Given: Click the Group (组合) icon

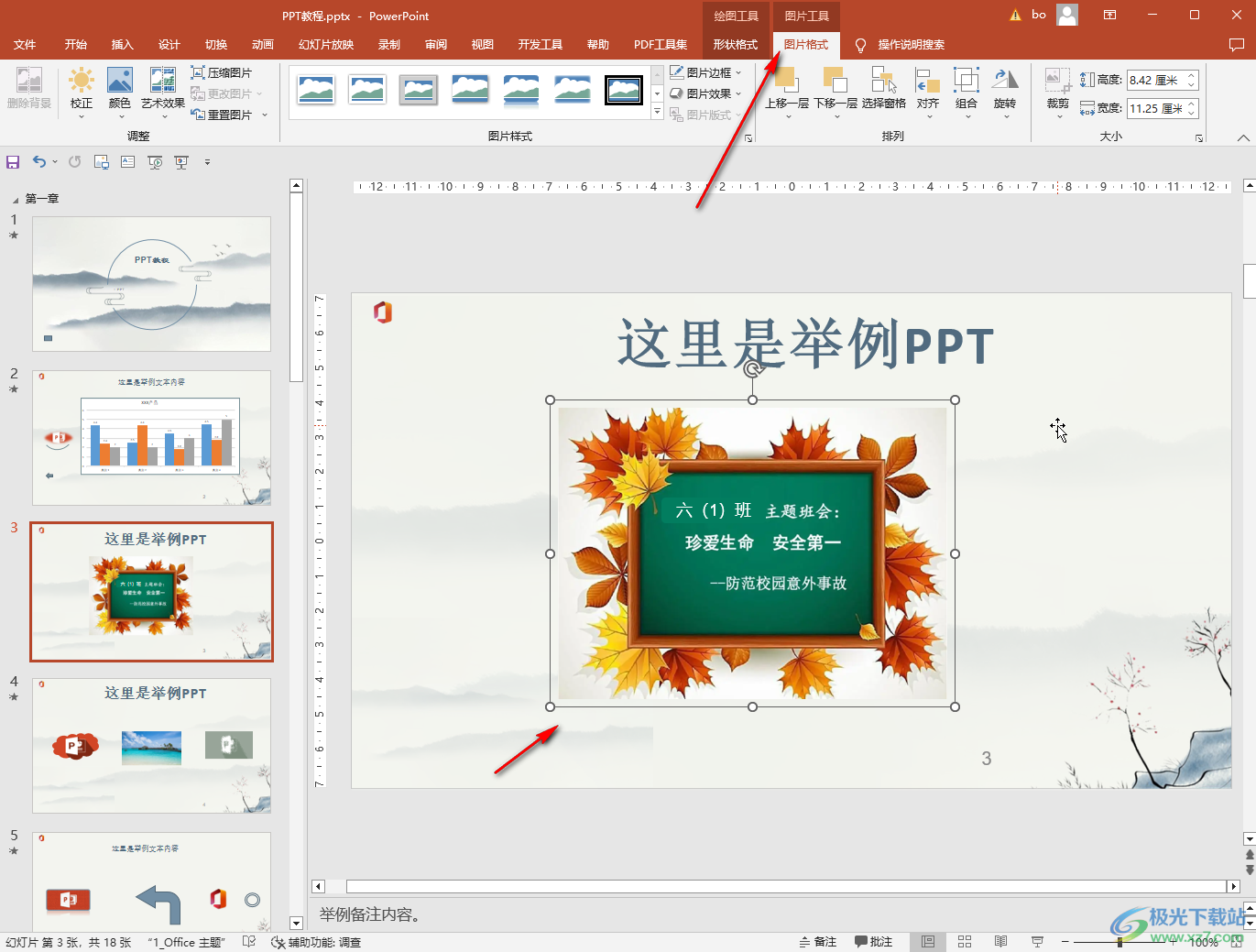Looking at the screenshot, I should click(x=967, y=80).
